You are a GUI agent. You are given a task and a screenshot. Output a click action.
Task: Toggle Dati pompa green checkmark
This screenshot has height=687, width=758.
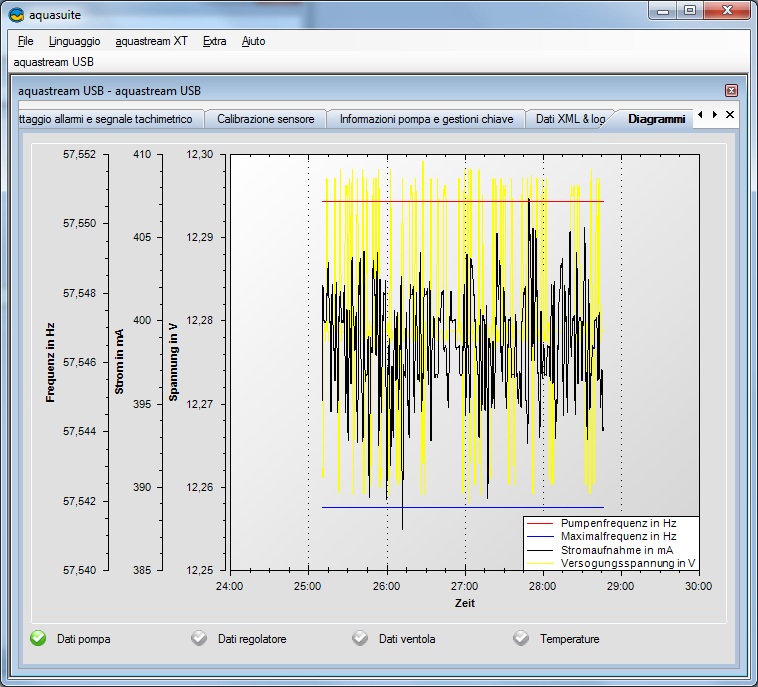point(38,638)
